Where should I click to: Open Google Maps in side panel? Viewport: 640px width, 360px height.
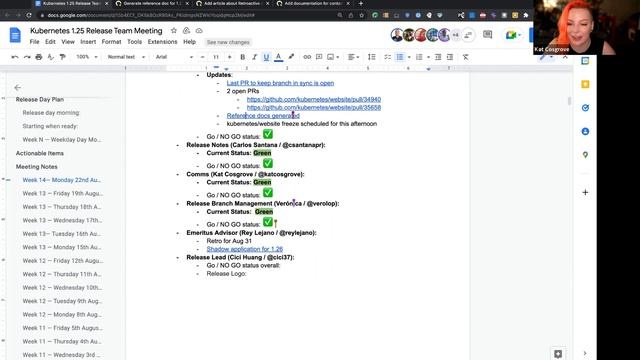click(x=585, y=155)
